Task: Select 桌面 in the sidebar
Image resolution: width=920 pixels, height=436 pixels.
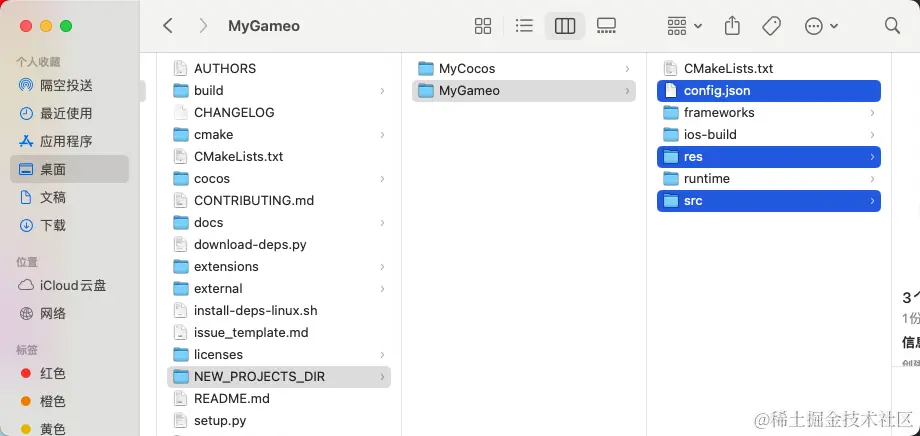Action: (69, 169)
